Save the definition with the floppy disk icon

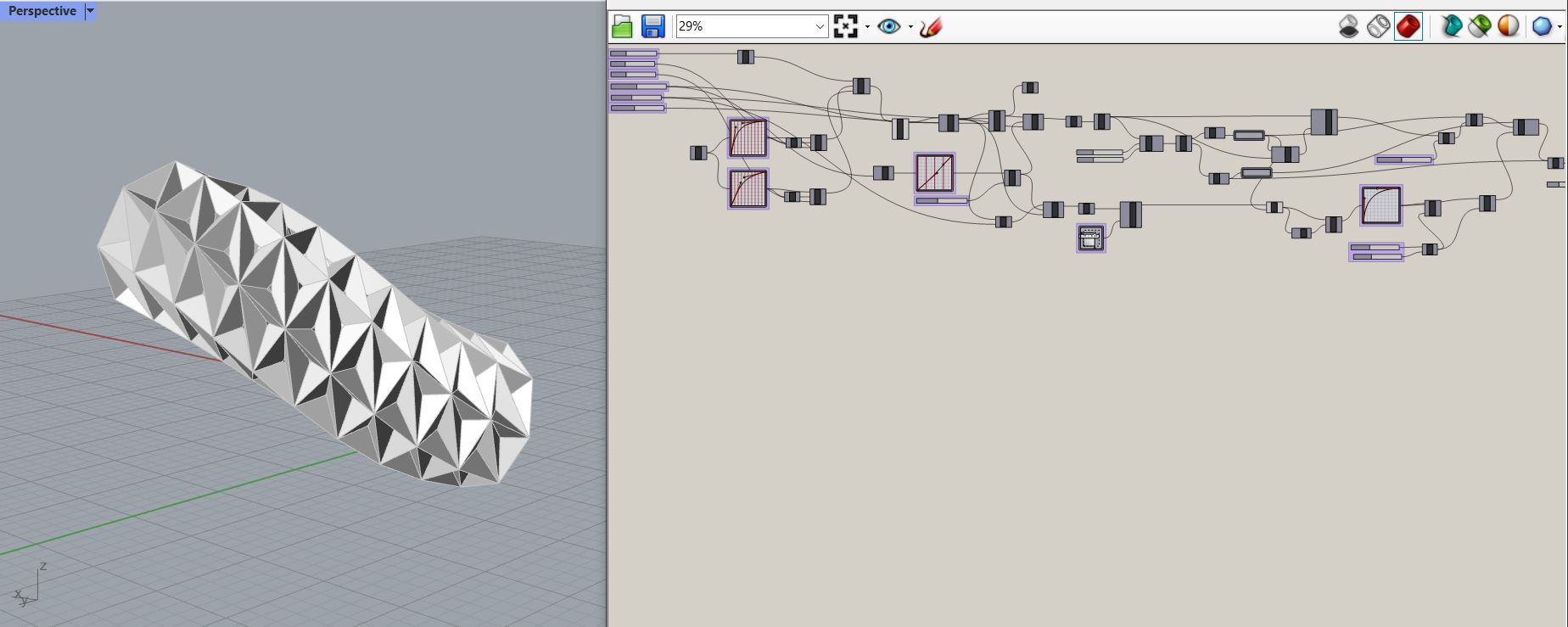(652, 26)
